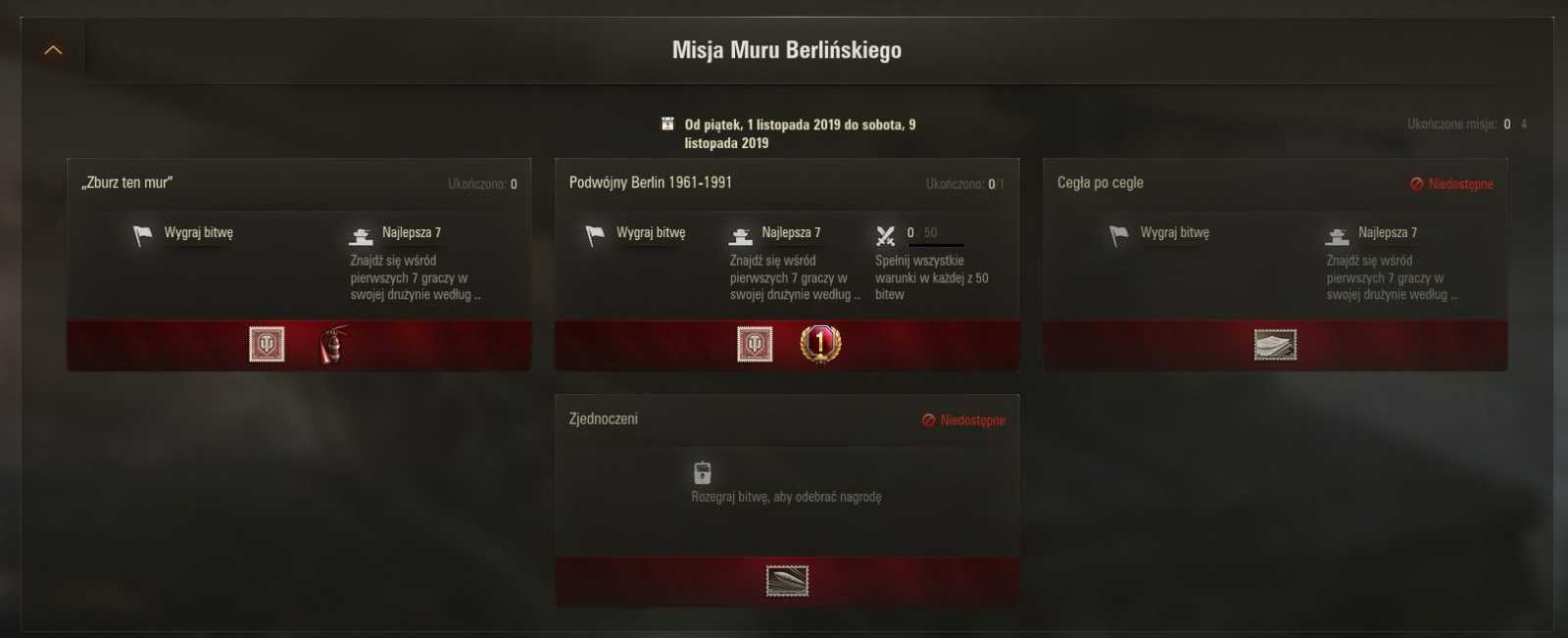Click the crossed swords battle counter icon
This screenshot has width=1568, height=638.
tap(886, 235)
